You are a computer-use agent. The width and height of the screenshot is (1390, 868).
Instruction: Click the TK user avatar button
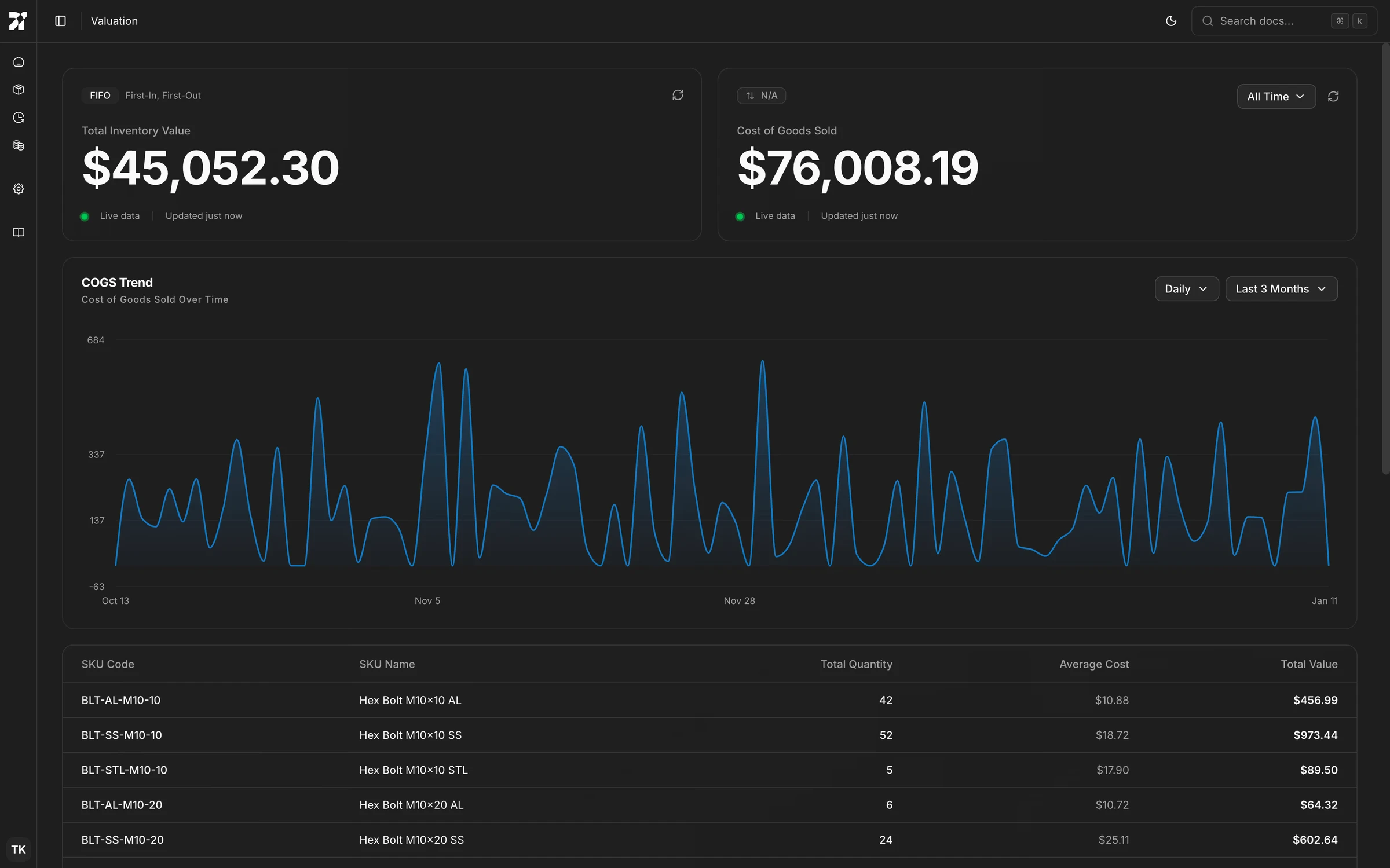(x=19, y=849)
